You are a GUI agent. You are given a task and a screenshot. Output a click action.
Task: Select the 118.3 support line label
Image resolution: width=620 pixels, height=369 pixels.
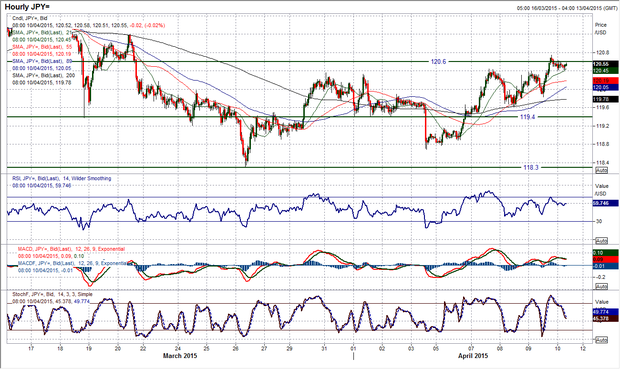(x=531, y=167)
